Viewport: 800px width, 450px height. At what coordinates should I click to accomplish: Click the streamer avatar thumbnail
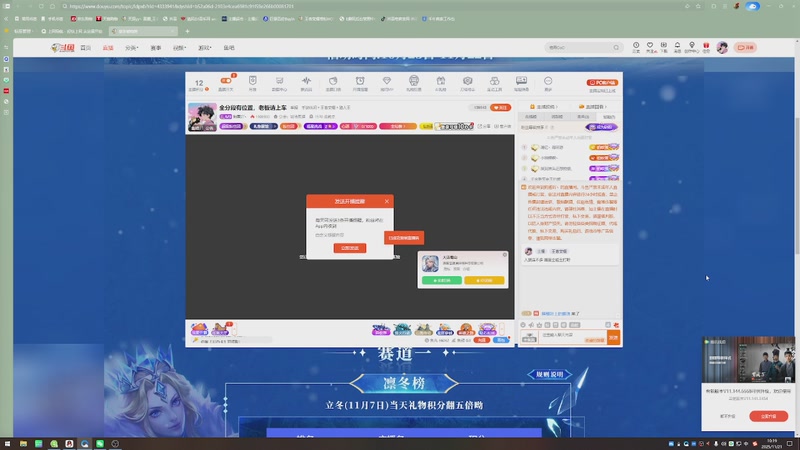pyautogui.click(x=202, y=117)
